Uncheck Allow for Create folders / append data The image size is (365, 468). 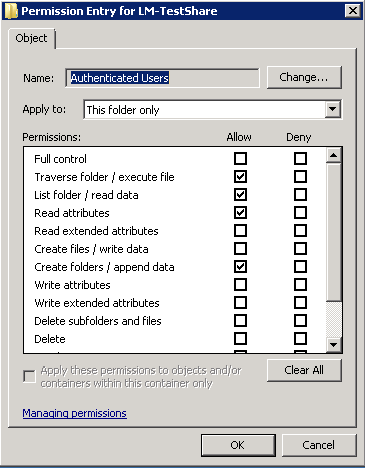tap(240, 266)
